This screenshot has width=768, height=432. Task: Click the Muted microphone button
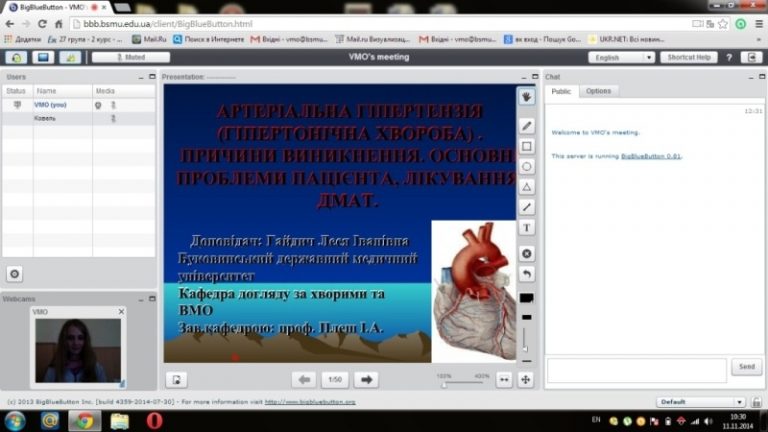click(131, 57)
